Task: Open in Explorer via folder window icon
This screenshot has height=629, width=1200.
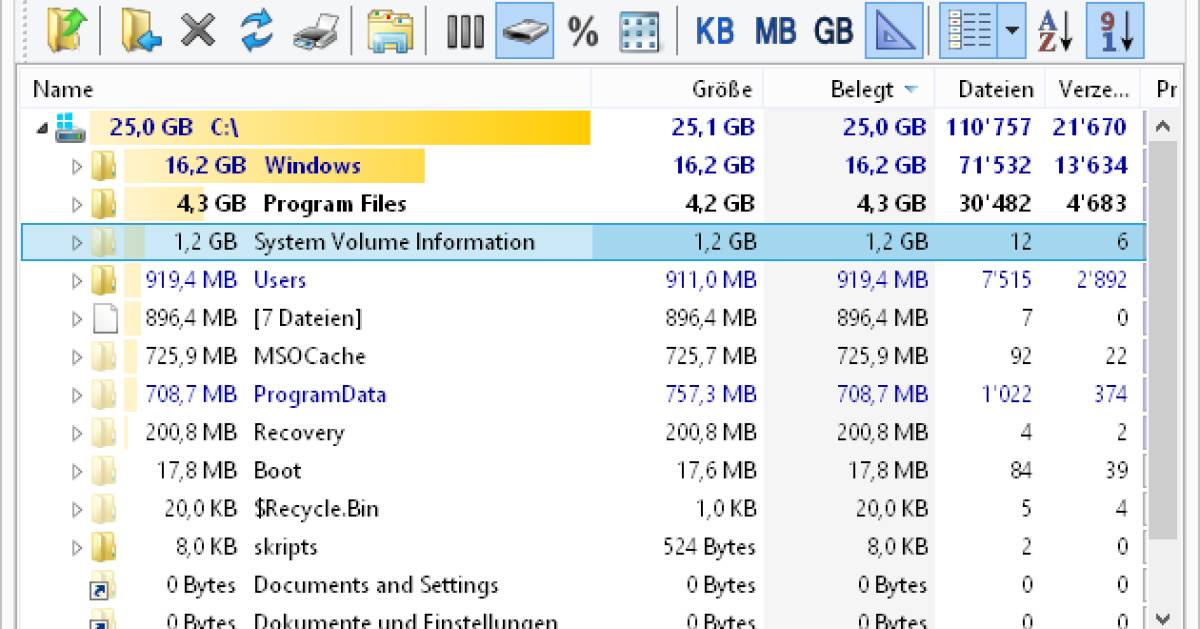Action: [390, 32]
